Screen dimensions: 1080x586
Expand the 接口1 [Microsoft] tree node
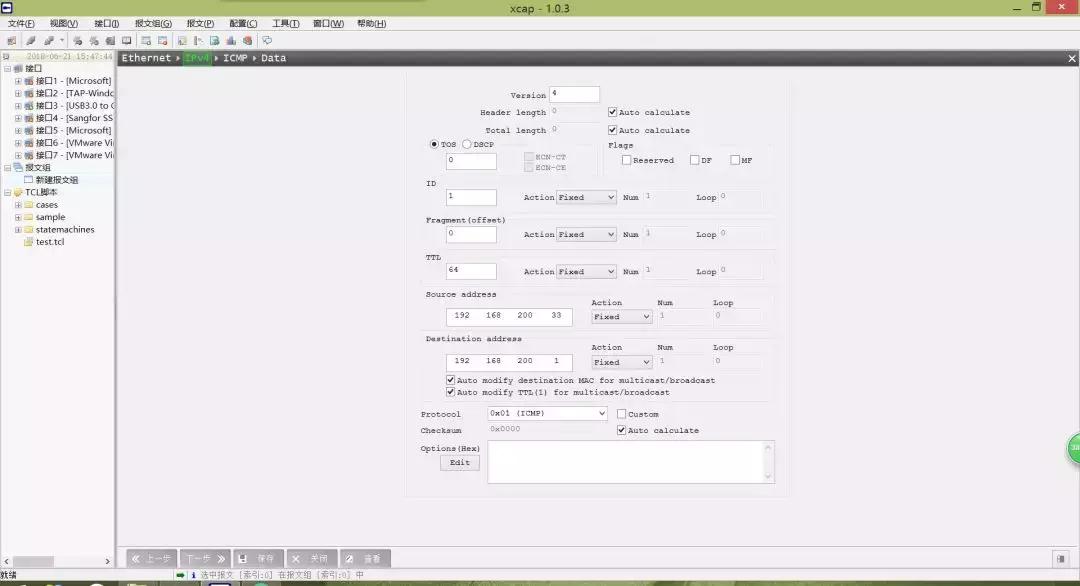(x=18, y=81)
